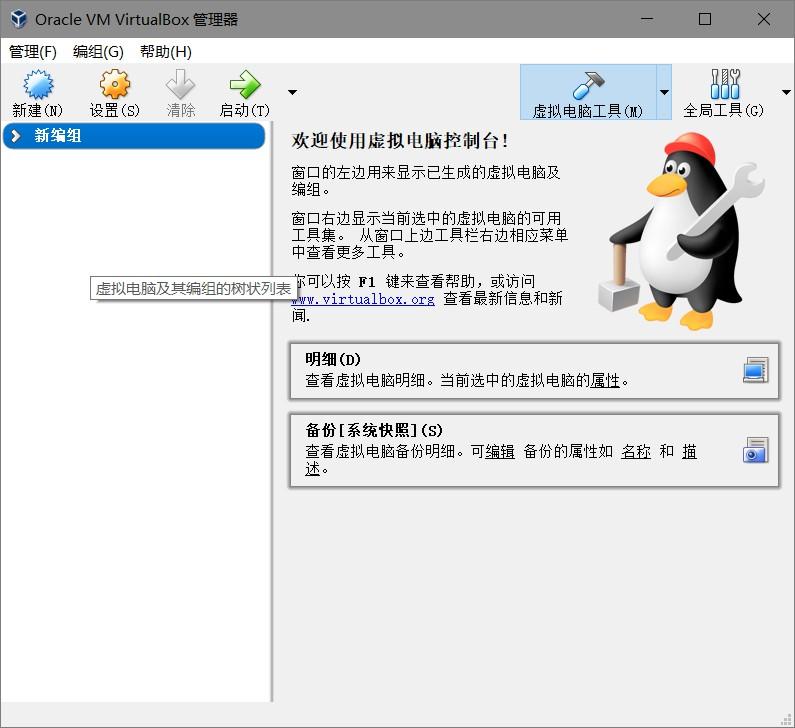Visit the www.virtualbox.org link
Image resolution: width=795 pixels, height=728 pixels.
coord(363,299)
